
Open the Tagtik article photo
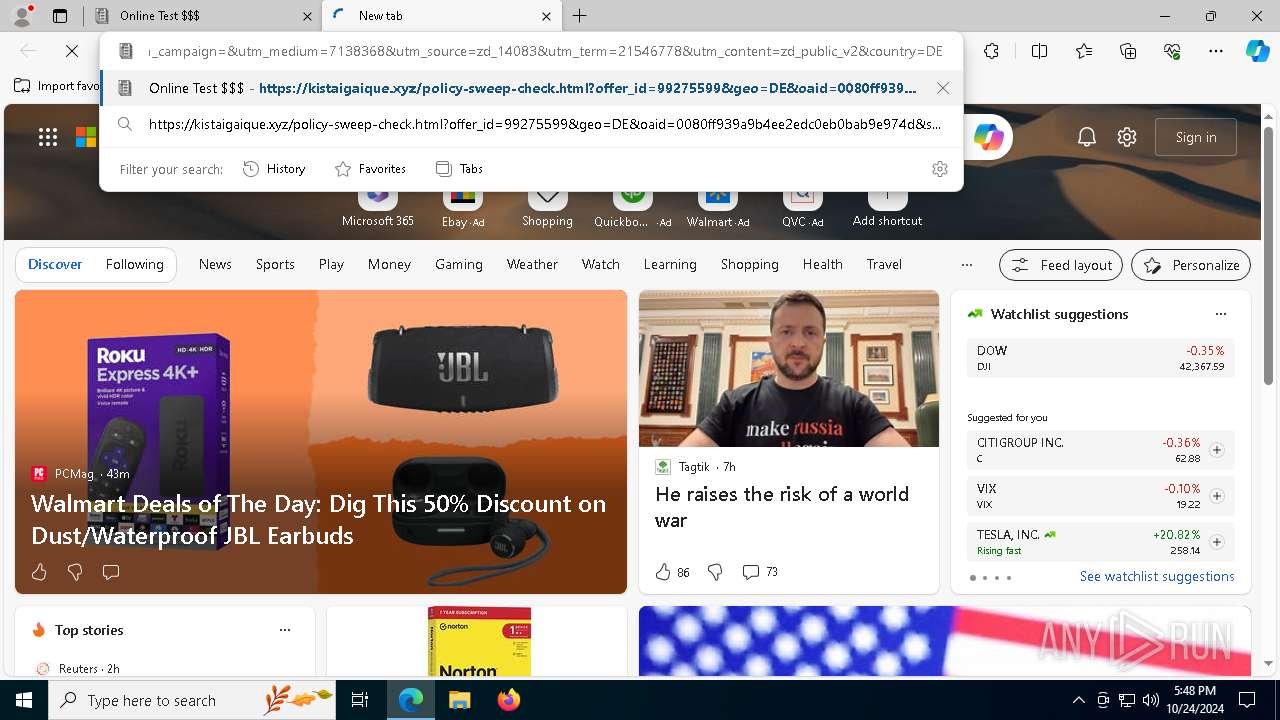(789, 369)
